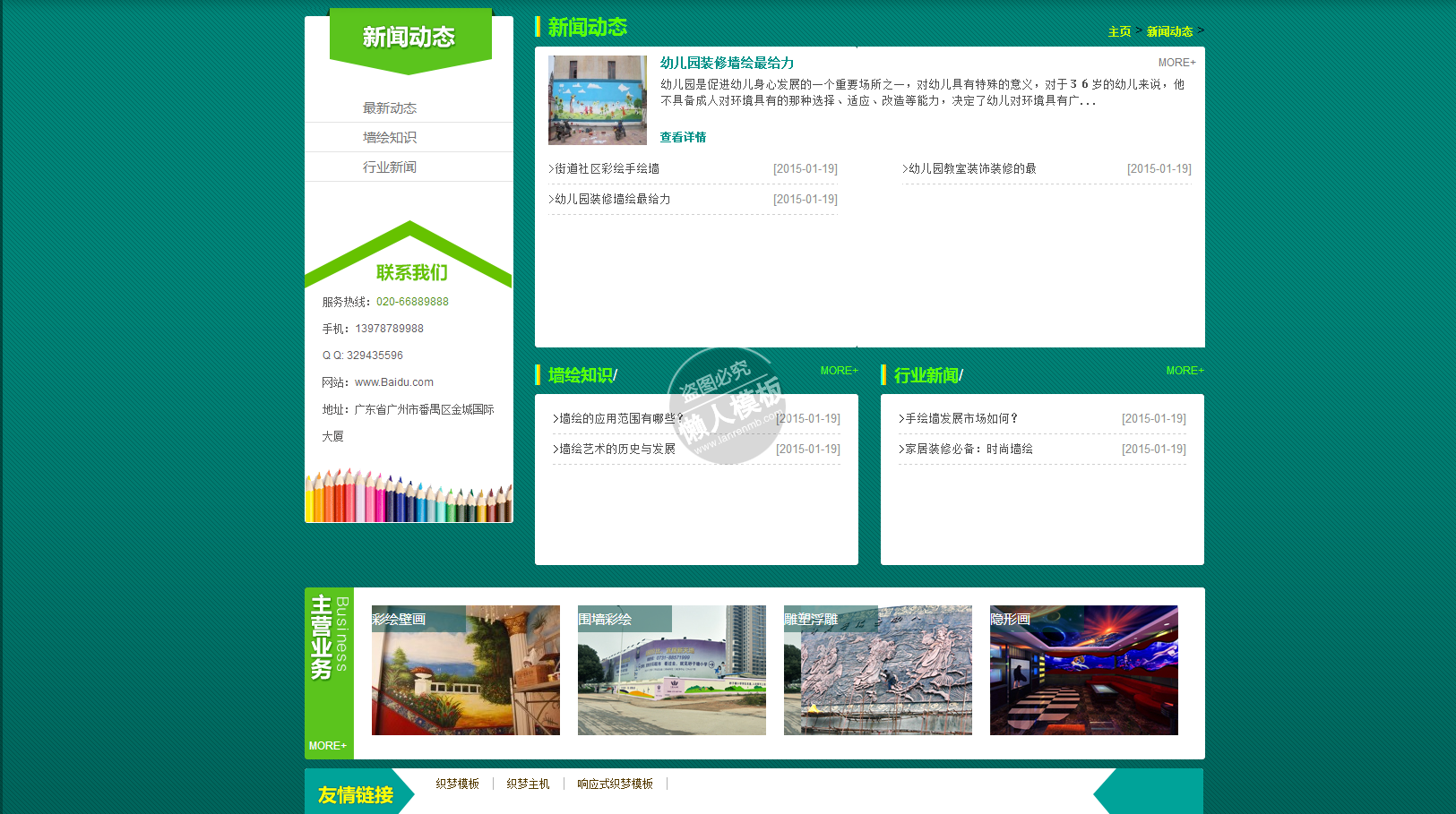1456x814 pixels.
Task: Click 查看详情 to read the full article
Action: pos(683,137)
